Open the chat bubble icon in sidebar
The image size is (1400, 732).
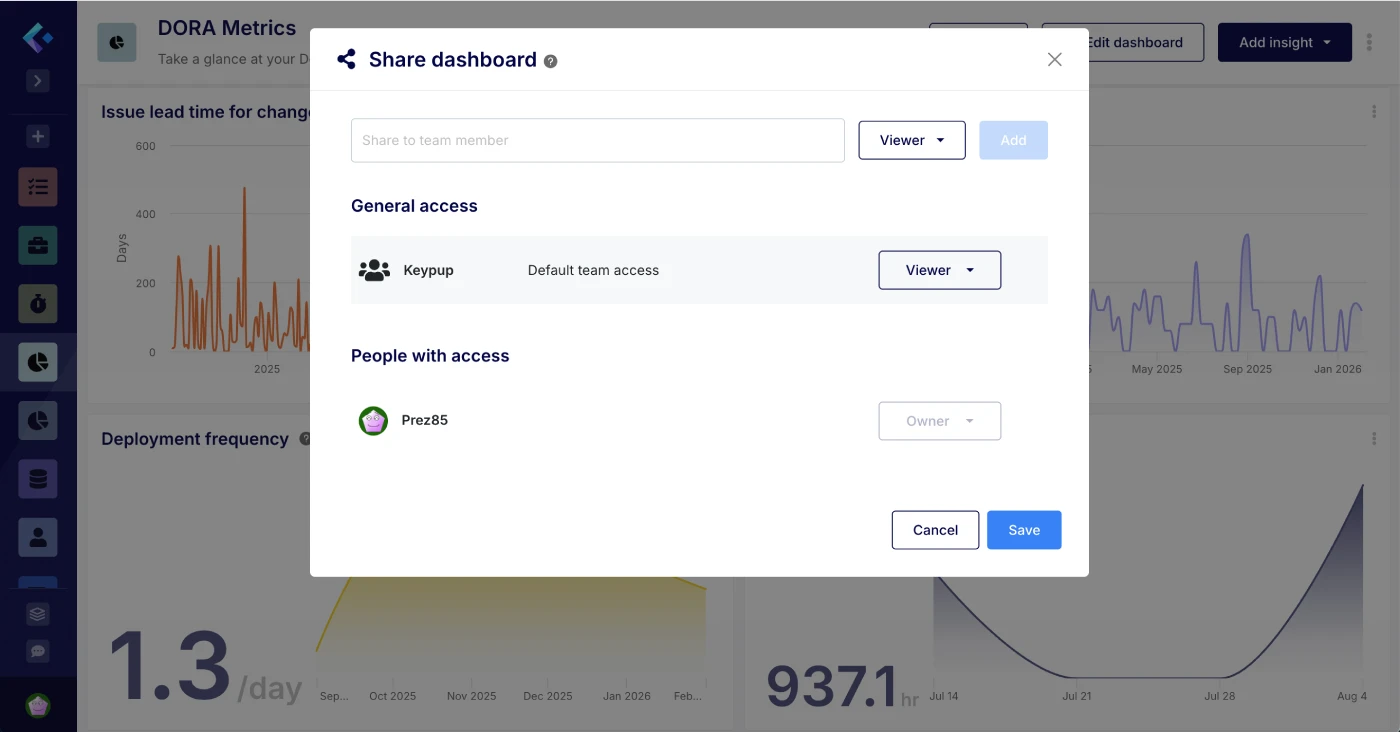point(38,651)
